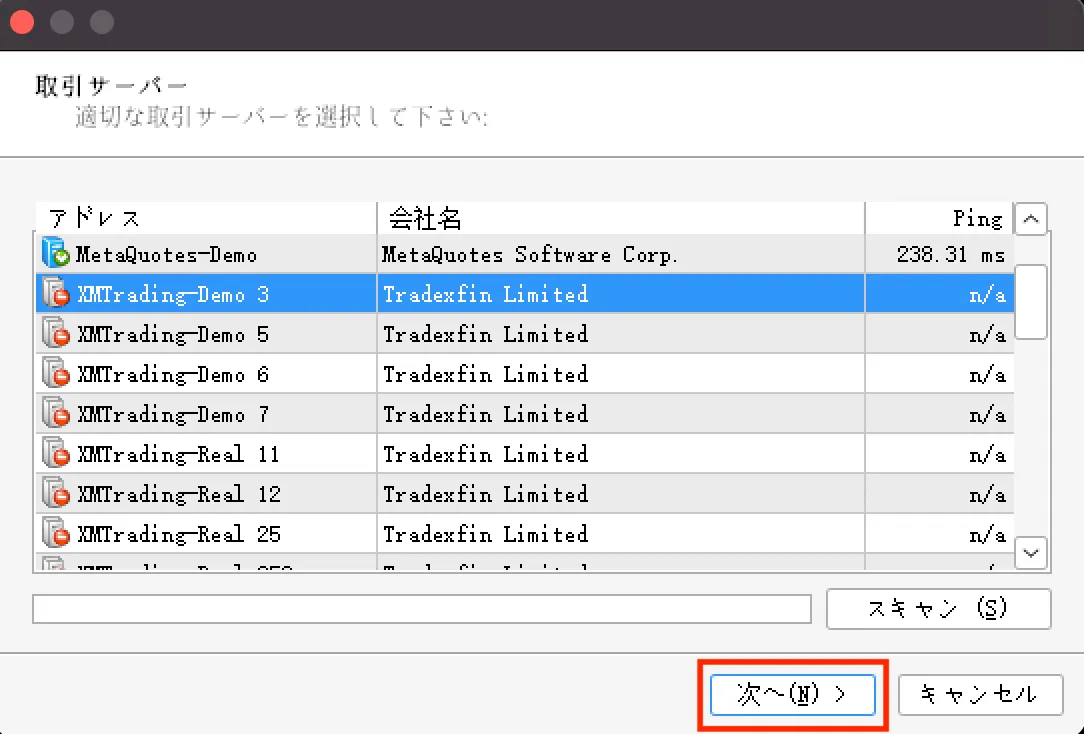
Task: Click Tradexfin Limited in XMTrading-Demo 6 row
Action: (x=485, y=375)
